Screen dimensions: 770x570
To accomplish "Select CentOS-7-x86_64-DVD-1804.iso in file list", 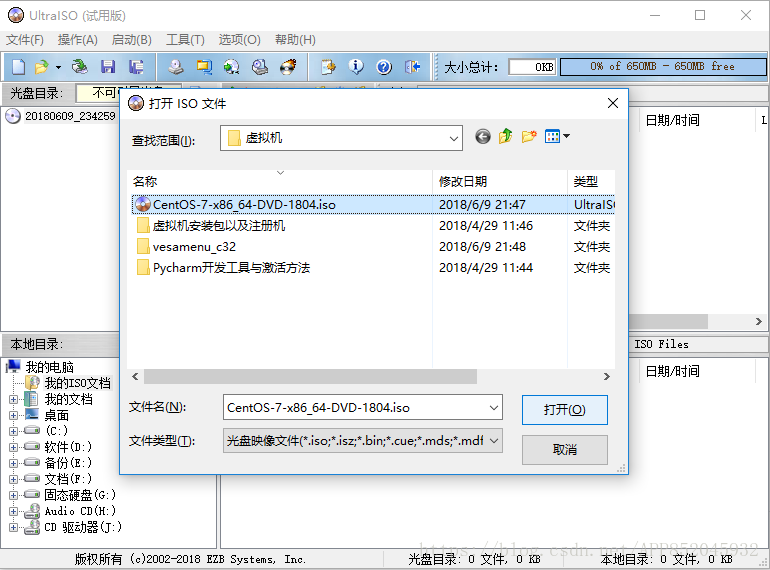I will point(244,205).
